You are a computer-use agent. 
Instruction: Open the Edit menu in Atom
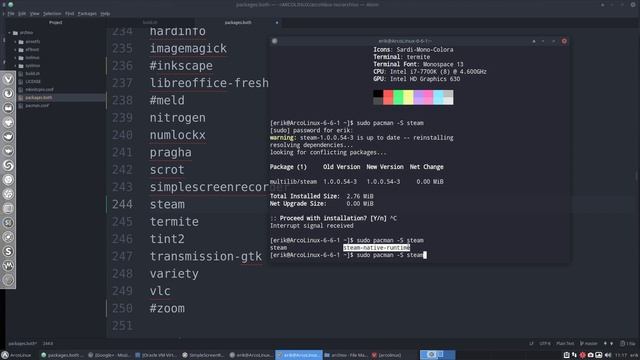tap(22, 13)
